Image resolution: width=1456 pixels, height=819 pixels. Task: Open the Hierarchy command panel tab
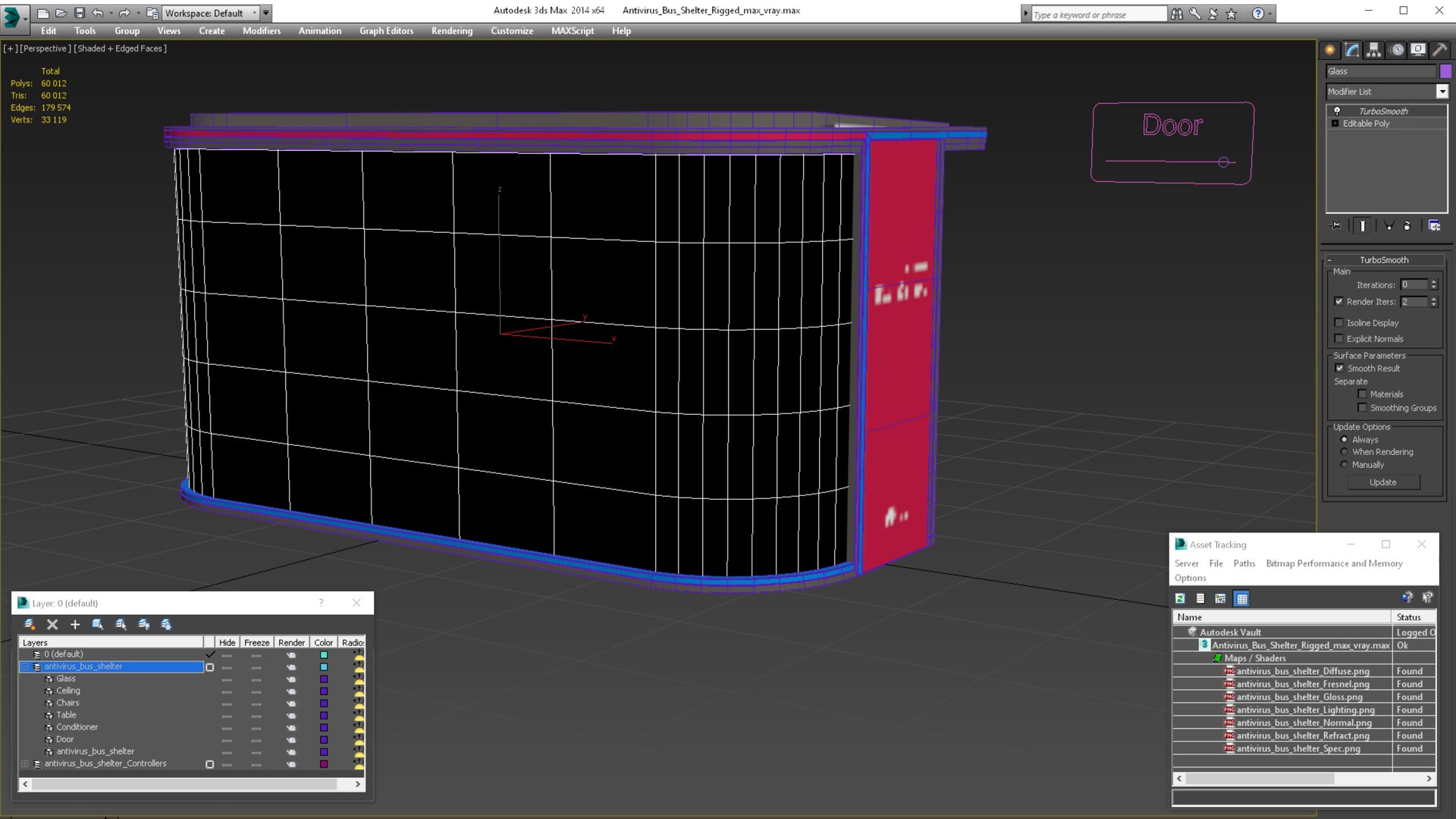pos(1374,50)
